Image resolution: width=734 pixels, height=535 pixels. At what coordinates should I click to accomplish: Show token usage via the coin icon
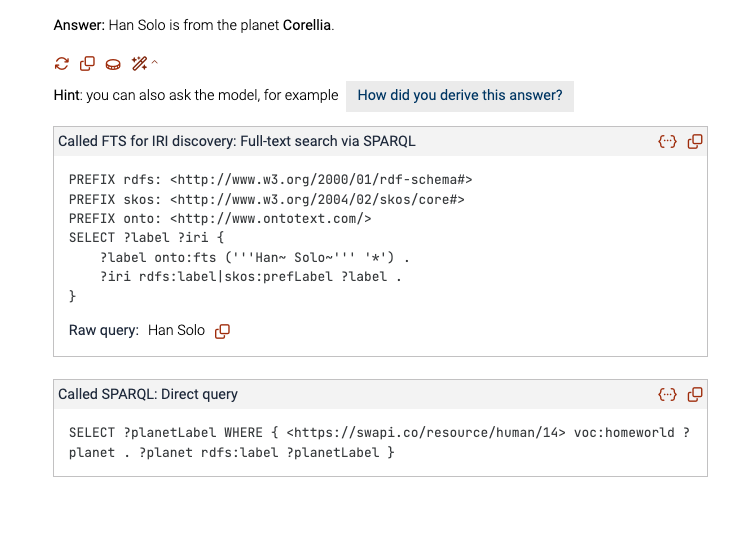coord(113,64)
